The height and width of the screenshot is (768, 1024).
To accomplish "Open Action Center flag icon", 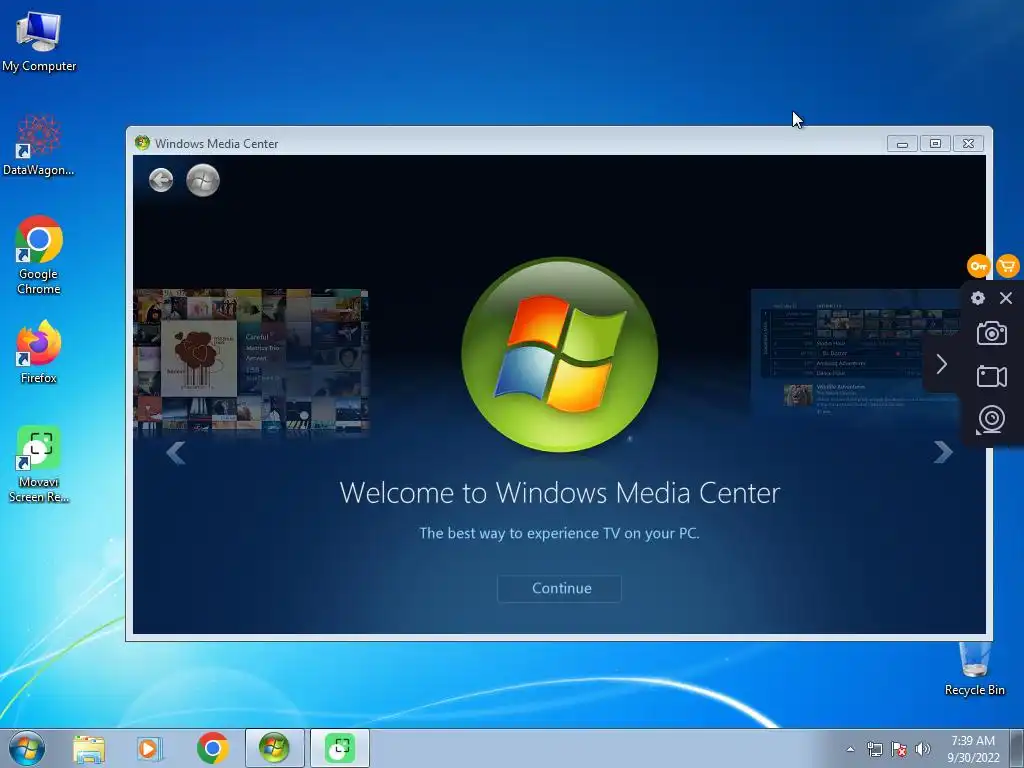I will [x=899, y=749].
